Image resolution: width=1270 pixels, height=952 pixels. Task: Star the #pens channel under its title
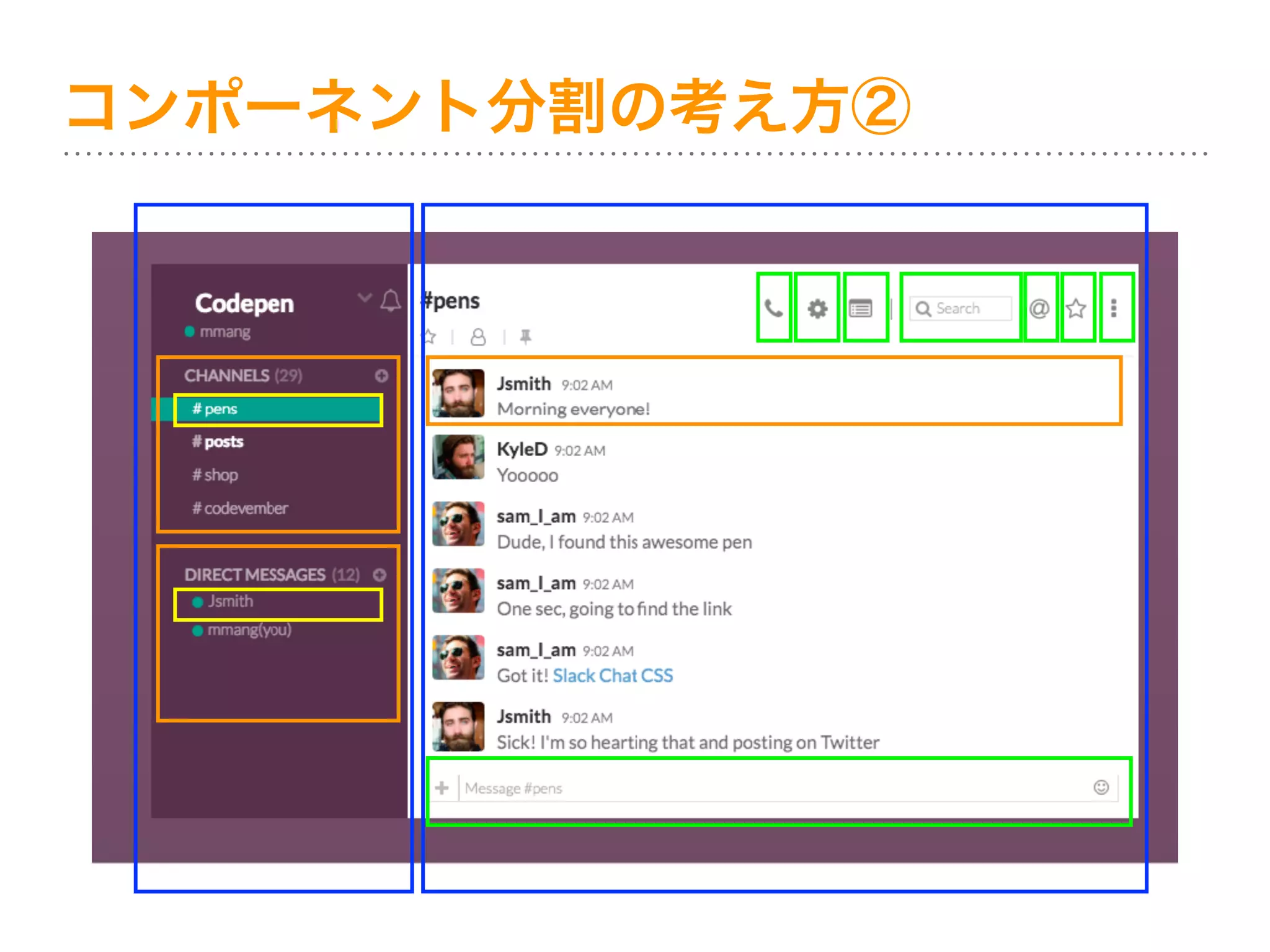tap(430, 337)
